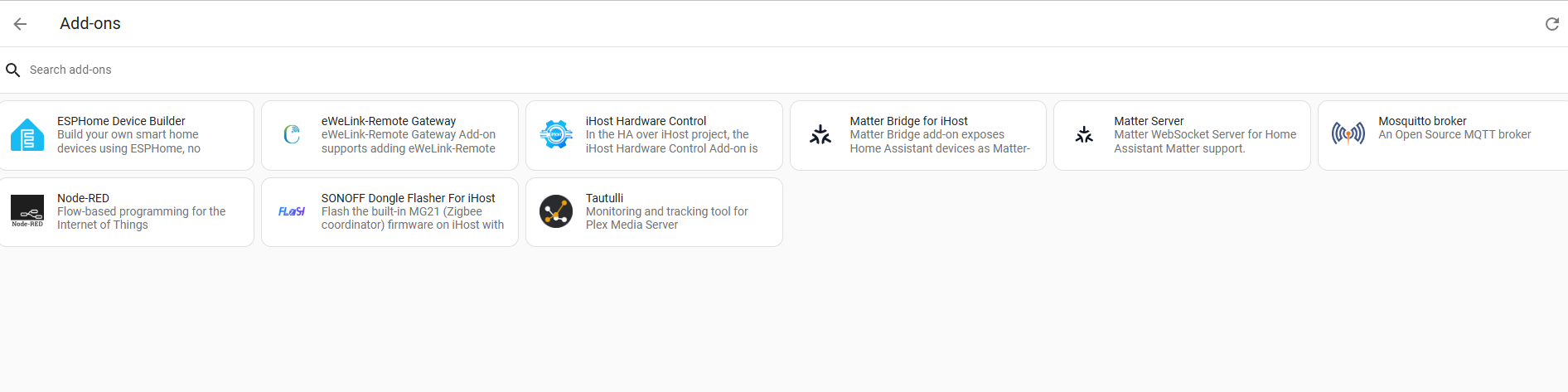Viewport: 1568px width, 392px height.
Task: Open ESPHome Device Builder add-on title
Action: coord(121,121)
